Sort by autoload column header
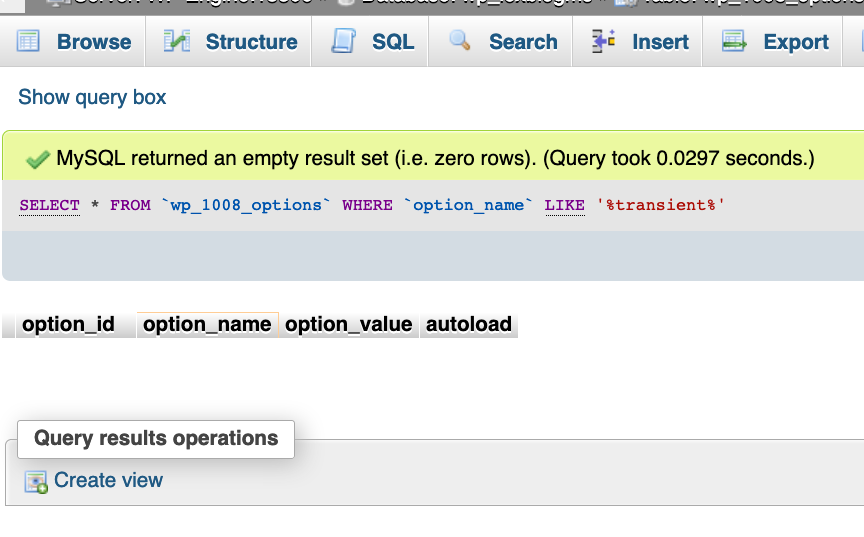The width and height of the screenshot is (864, 537). 469,324
